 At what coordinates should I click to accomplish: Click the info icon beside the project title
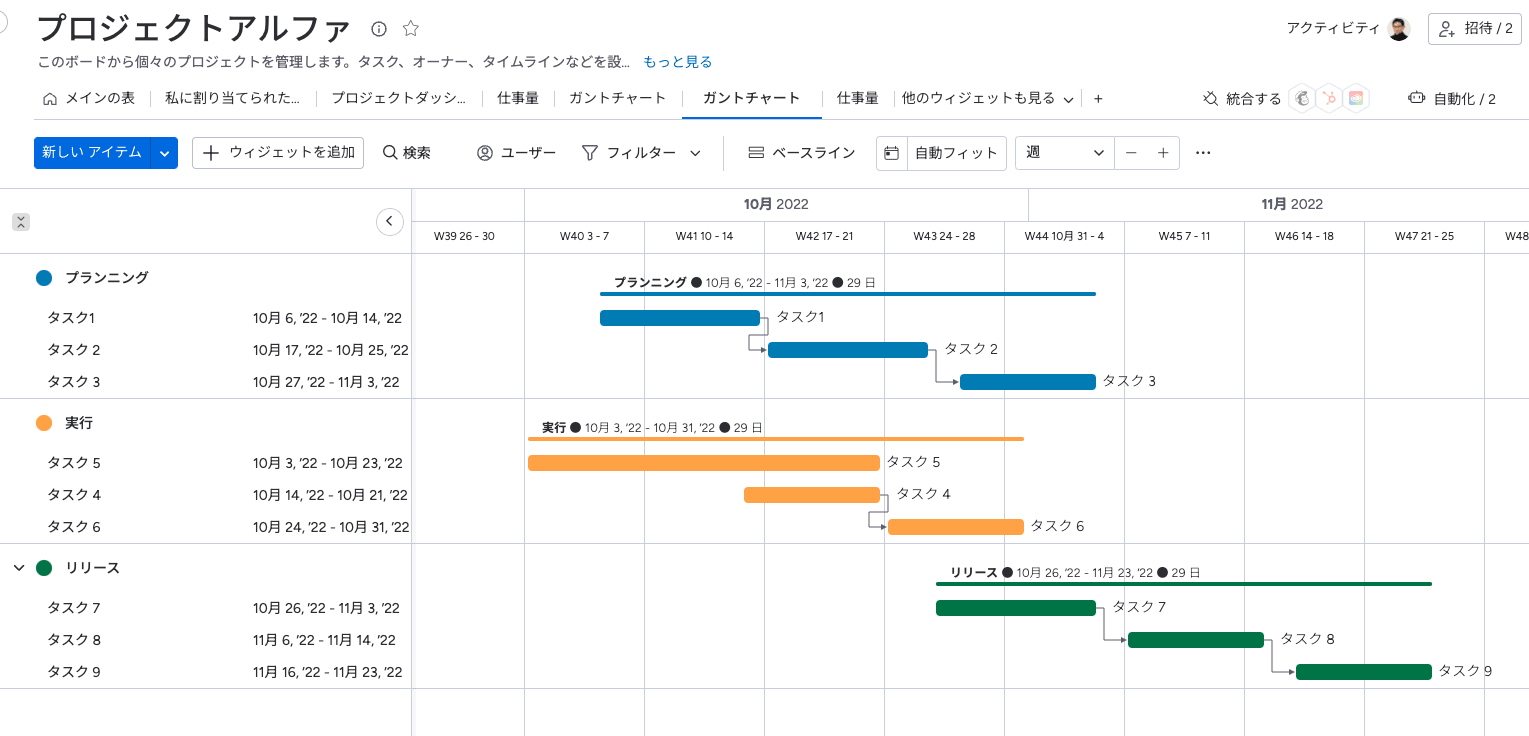[x=378, y=29]
